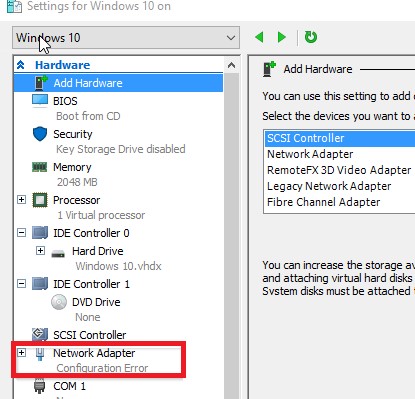Screen dimensions: 415x399
Task: Click 2048 MB memory value
Action: 77,182
